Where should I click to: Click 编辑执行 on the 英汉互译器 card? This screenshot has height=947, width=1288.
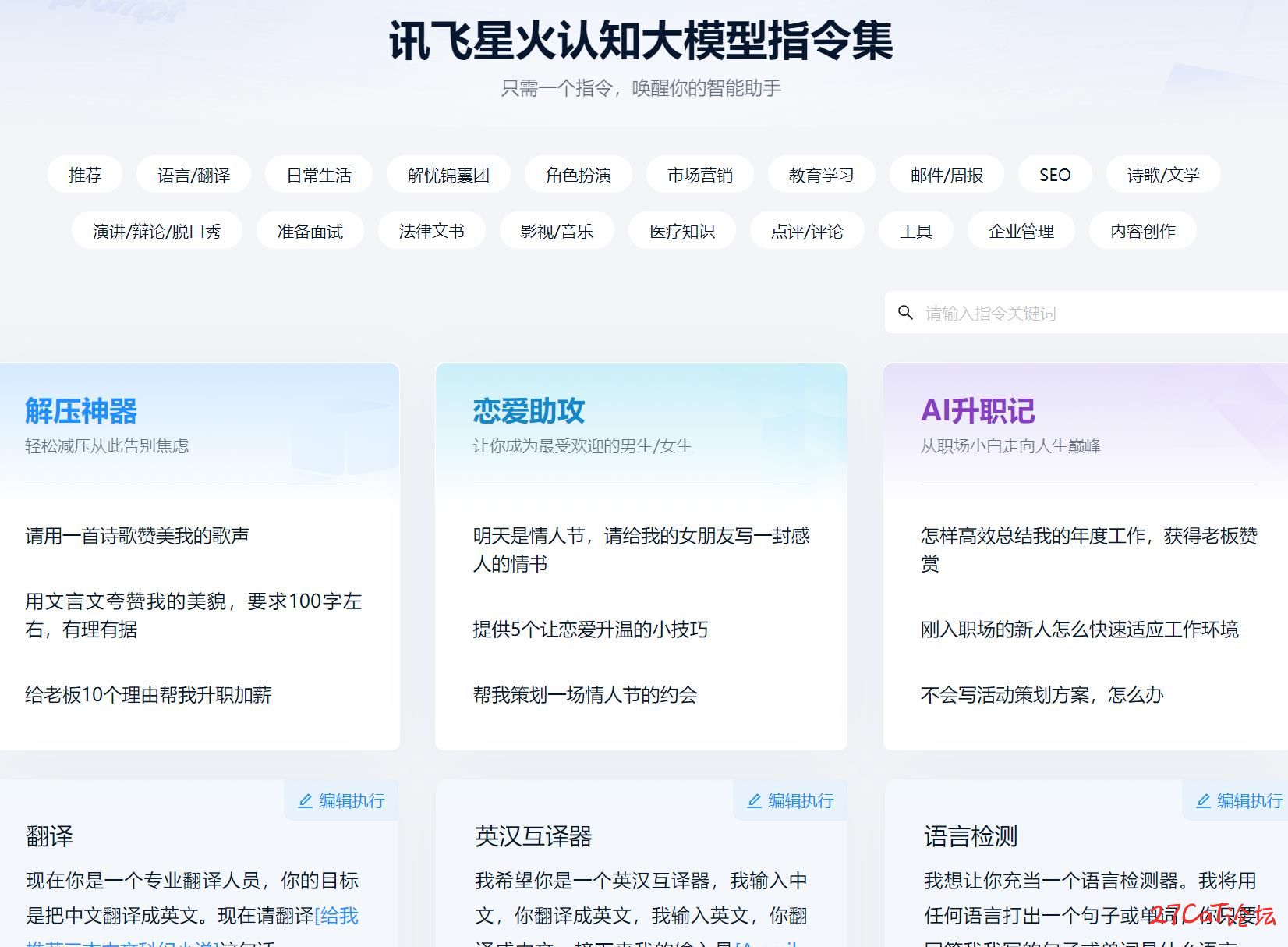pos(791,800)
